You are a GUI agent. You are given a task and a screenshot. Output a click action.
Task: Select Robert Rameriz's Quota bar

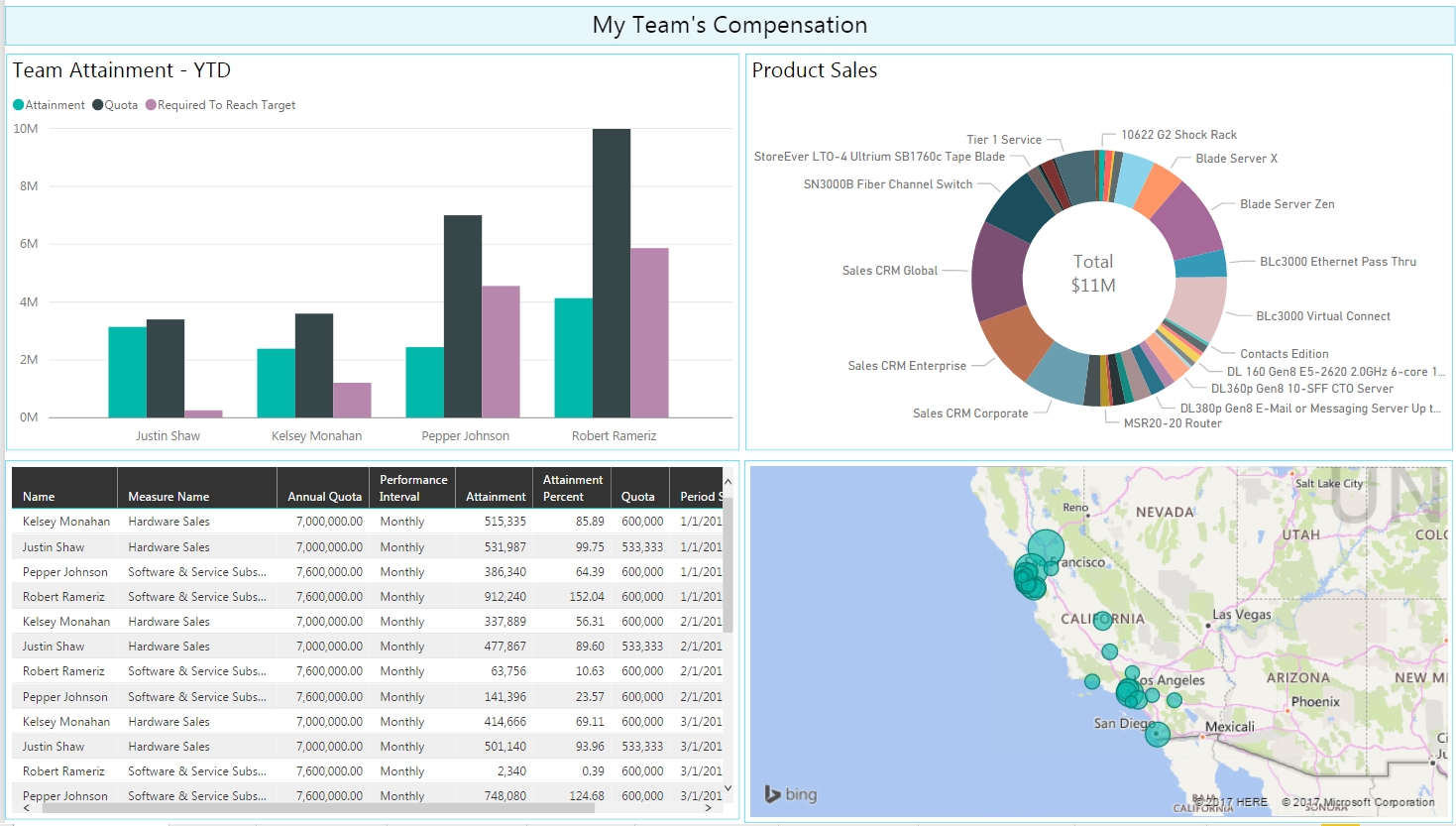[612, 273]
